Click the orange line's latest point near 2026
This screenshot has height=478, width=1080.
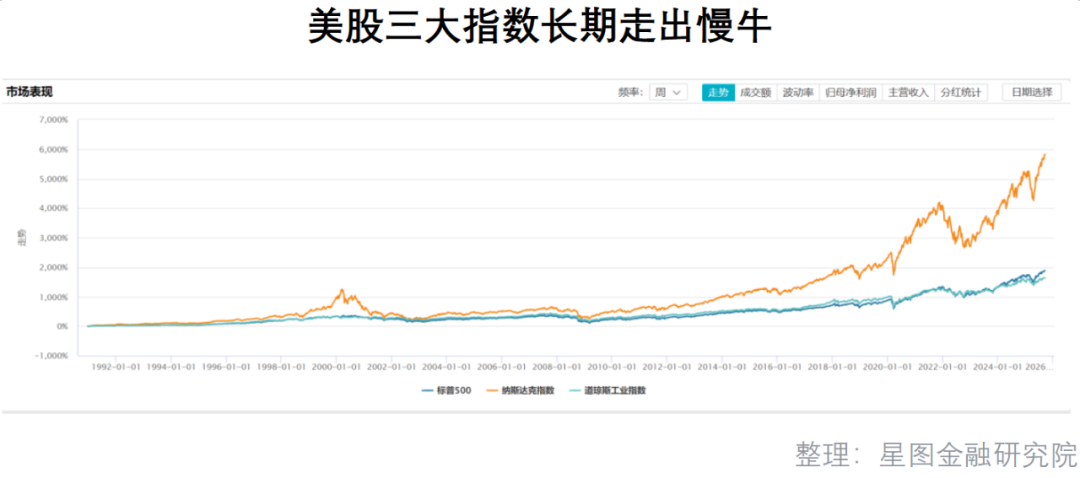pyautogui.click(x=1045, y=155)
